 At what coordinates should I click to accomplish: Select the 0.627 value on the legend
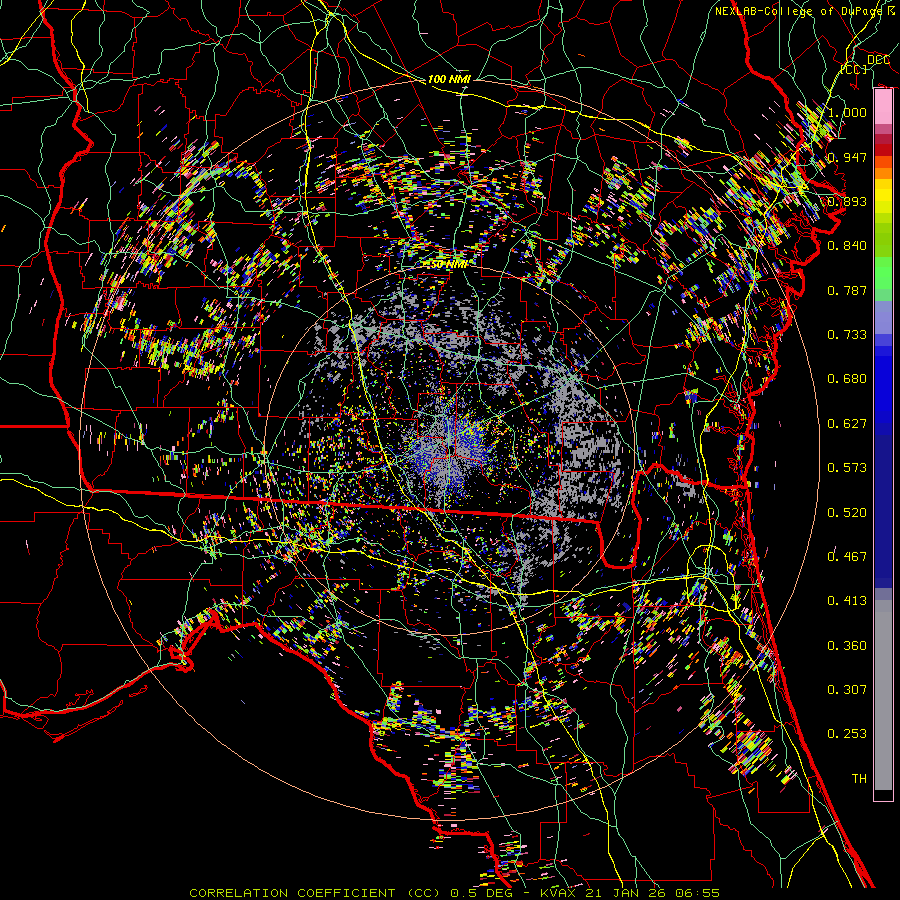click(847, 424)
